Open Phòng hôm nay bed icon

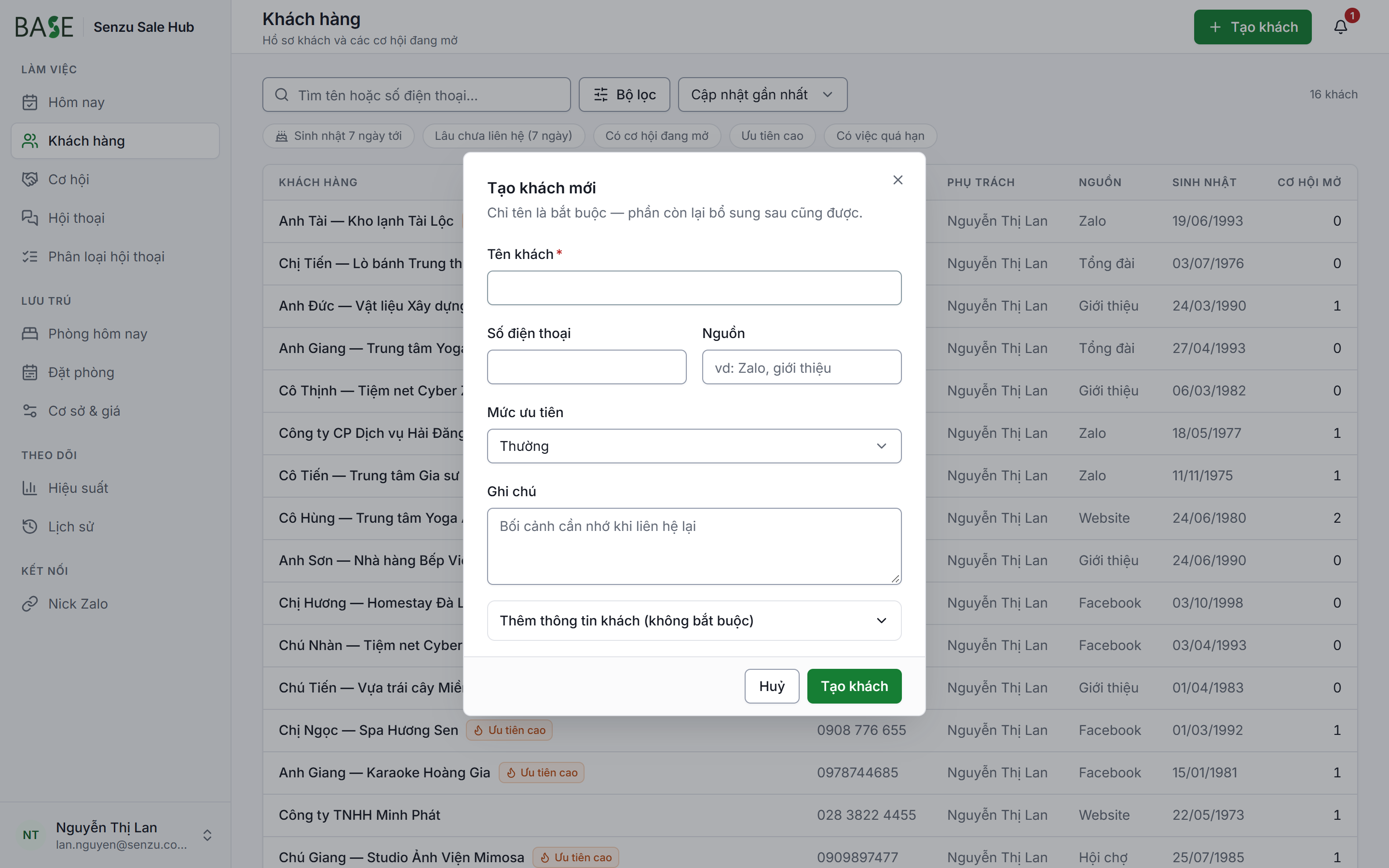[x=30, y=334]
